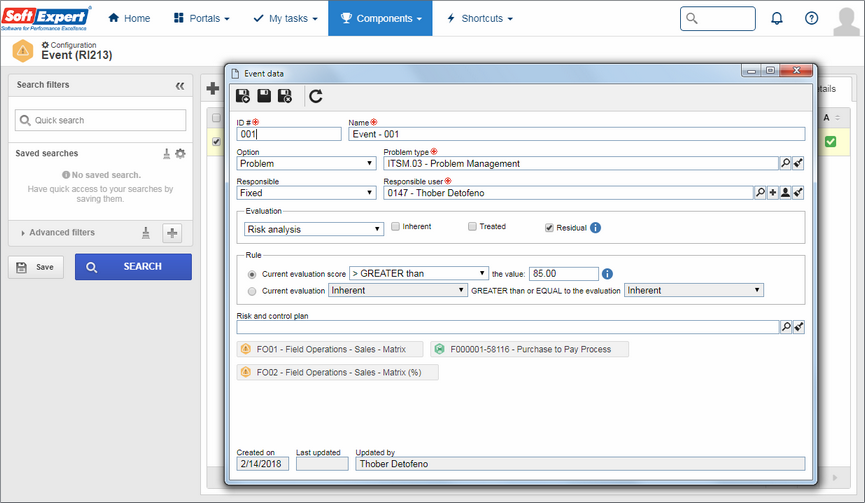Open the help question mark icon

click(811, 18)
